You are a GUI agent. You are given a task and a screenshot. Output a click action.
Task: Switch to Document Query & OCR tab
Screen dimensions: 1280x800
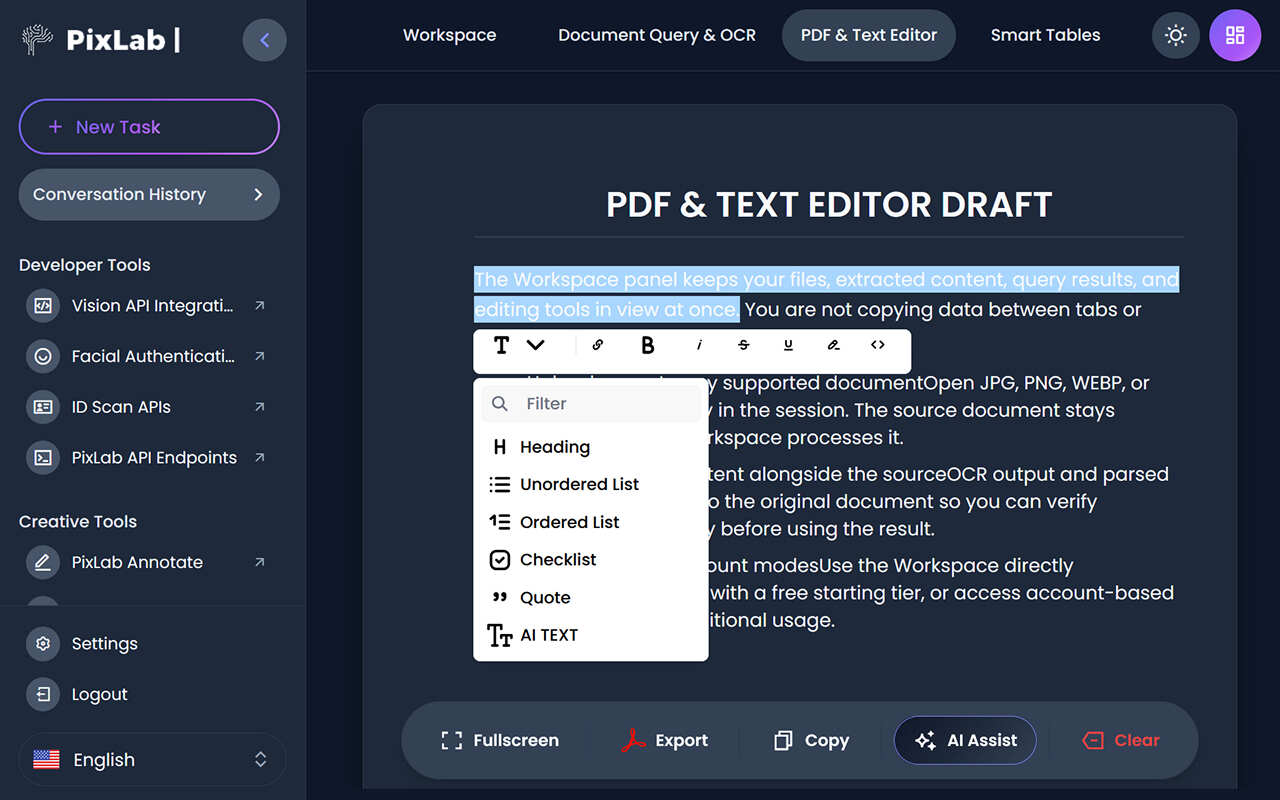pyautogui.click(x=657, y=35)
